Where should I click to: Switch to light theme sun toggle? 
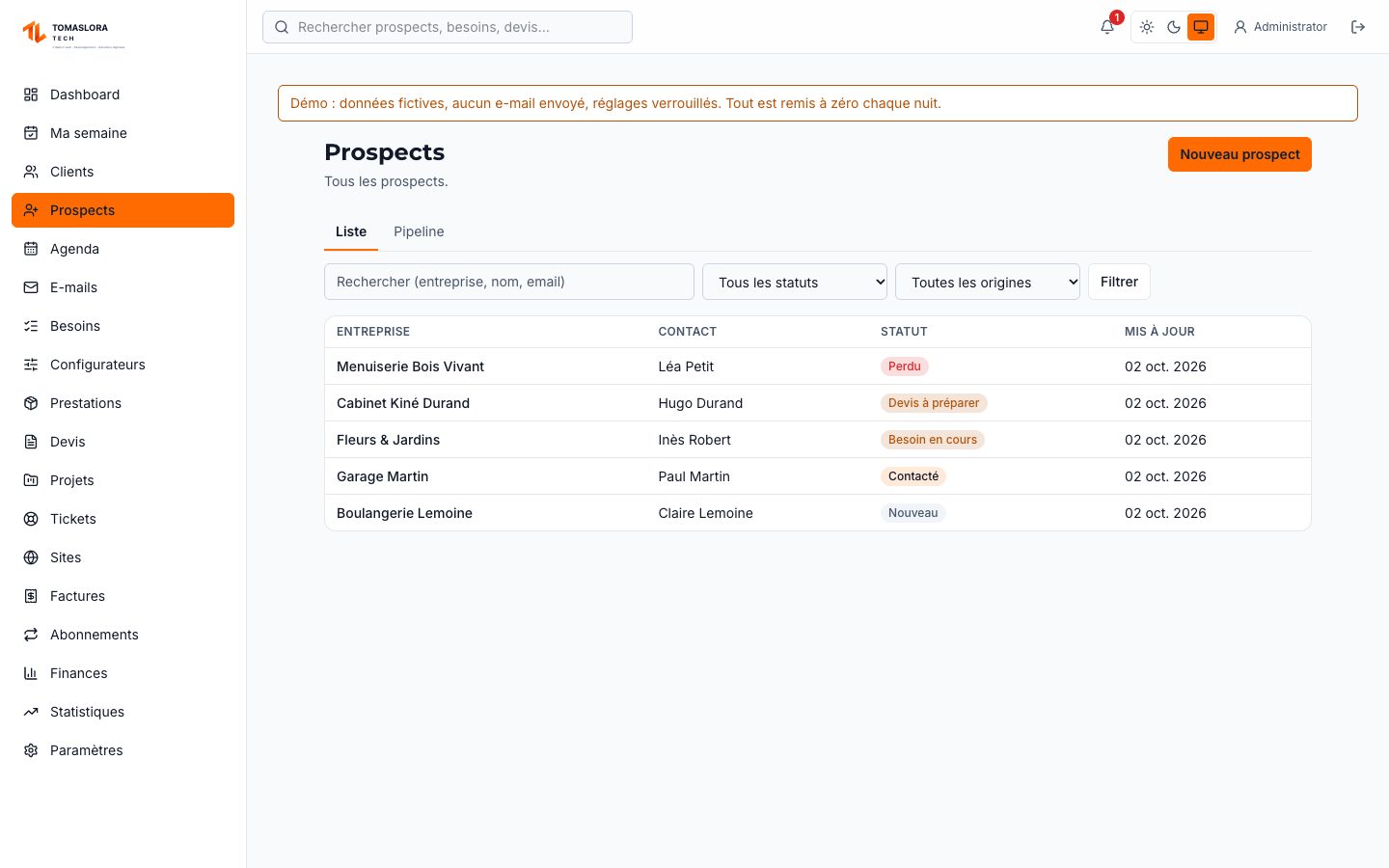click(1147, 27)
